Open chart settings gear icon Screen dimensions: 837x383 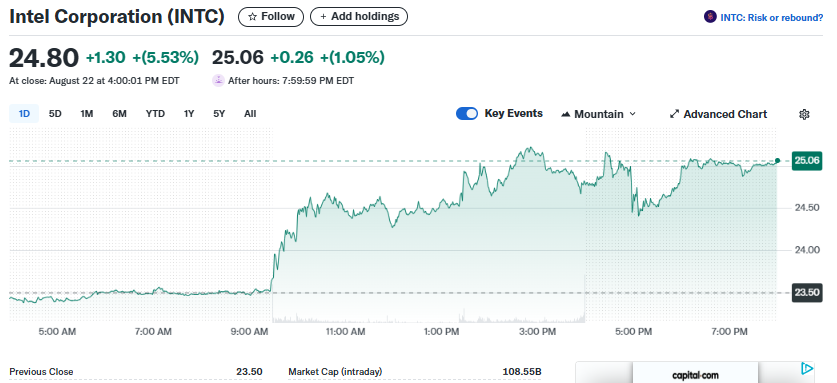pyautogui.click(x=804, y=114)
